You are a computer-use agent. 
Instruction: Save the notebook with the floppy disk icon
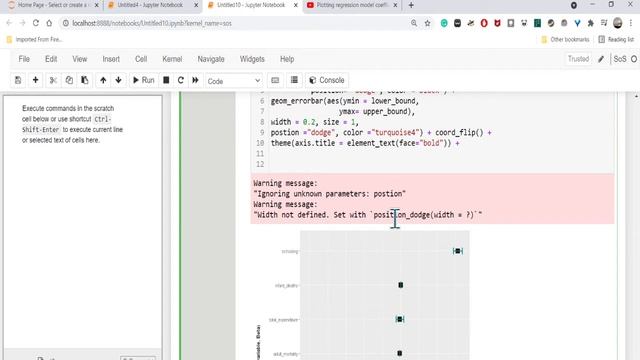(18, 80)
